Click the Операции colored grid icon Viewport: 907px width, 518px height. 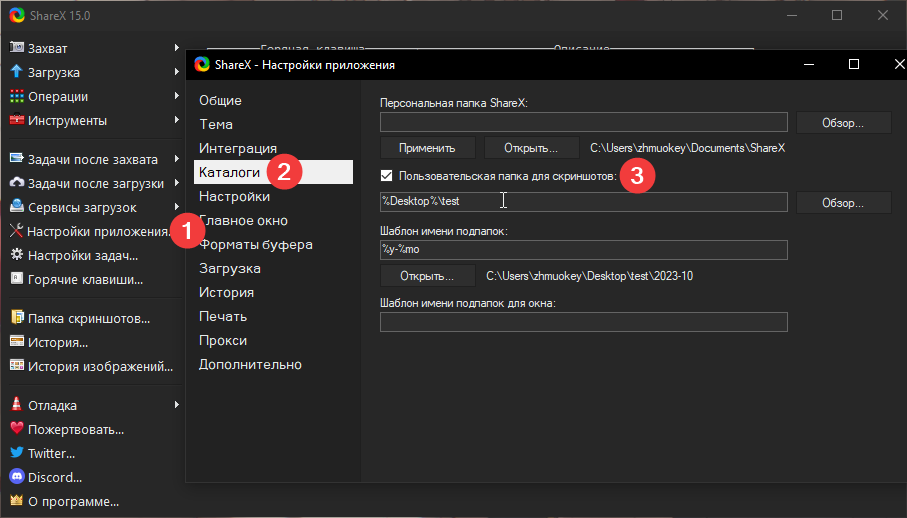click(x=17, y=96)
